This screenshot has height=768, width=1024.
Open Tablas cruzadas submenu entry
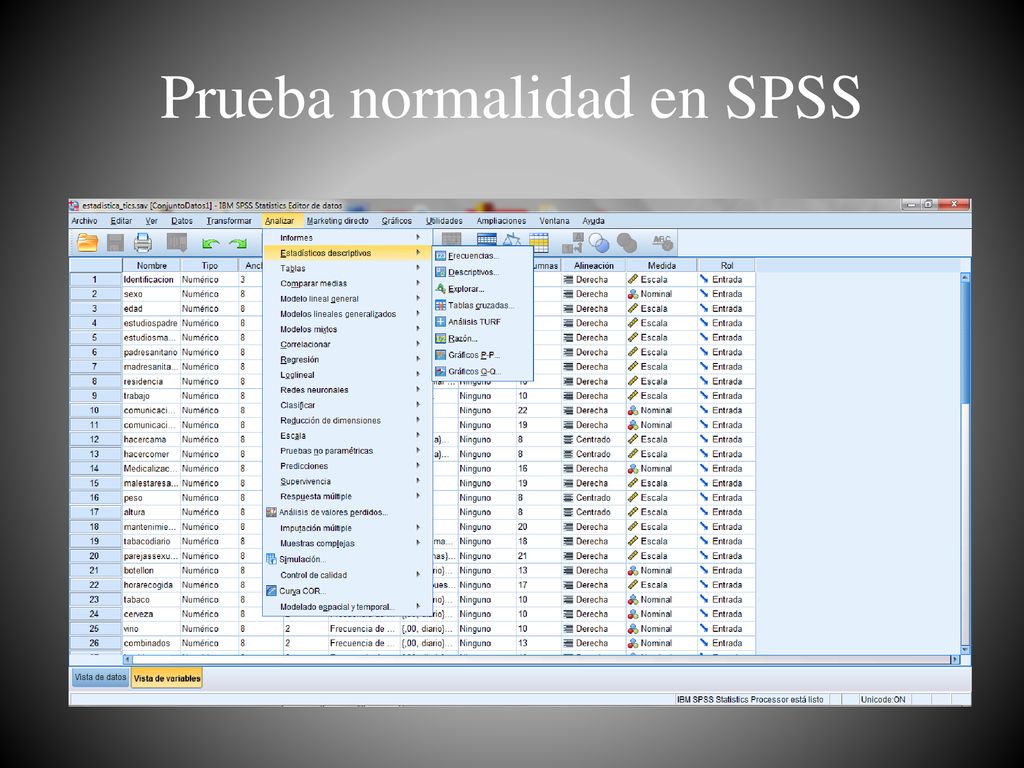point(481,305)
